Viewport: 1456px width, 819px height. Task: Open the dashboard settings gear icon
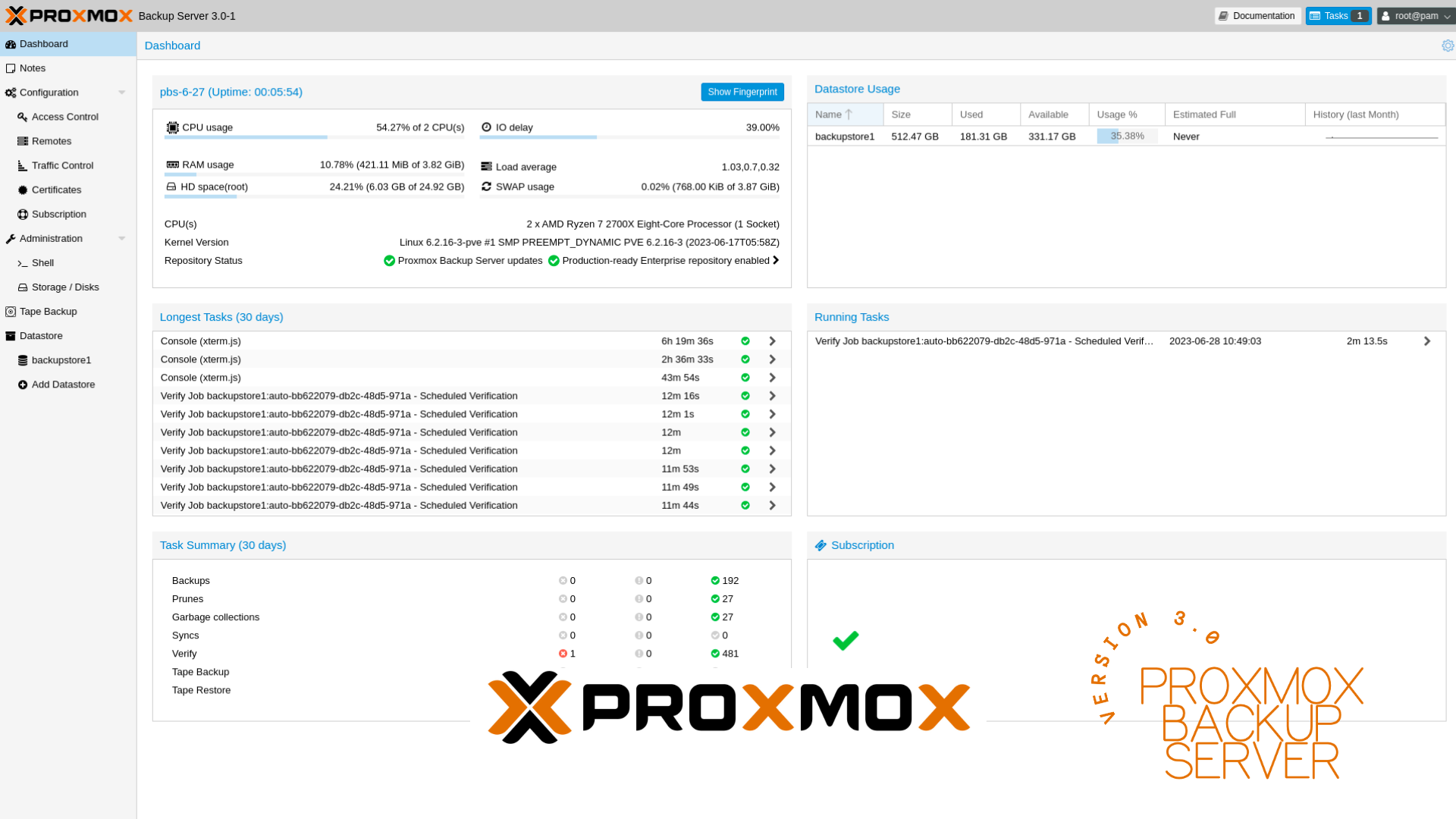1448,45
